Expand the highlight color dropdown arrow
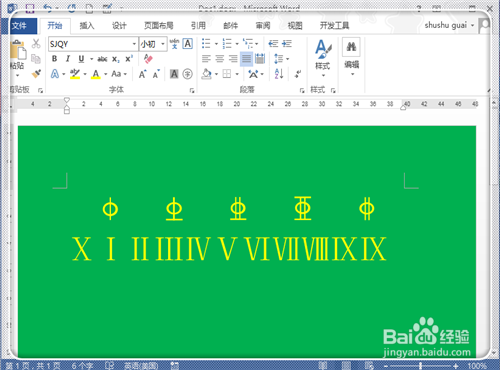Screen dimensions: 500x370 pyautogui.click(x=85, y=74)
